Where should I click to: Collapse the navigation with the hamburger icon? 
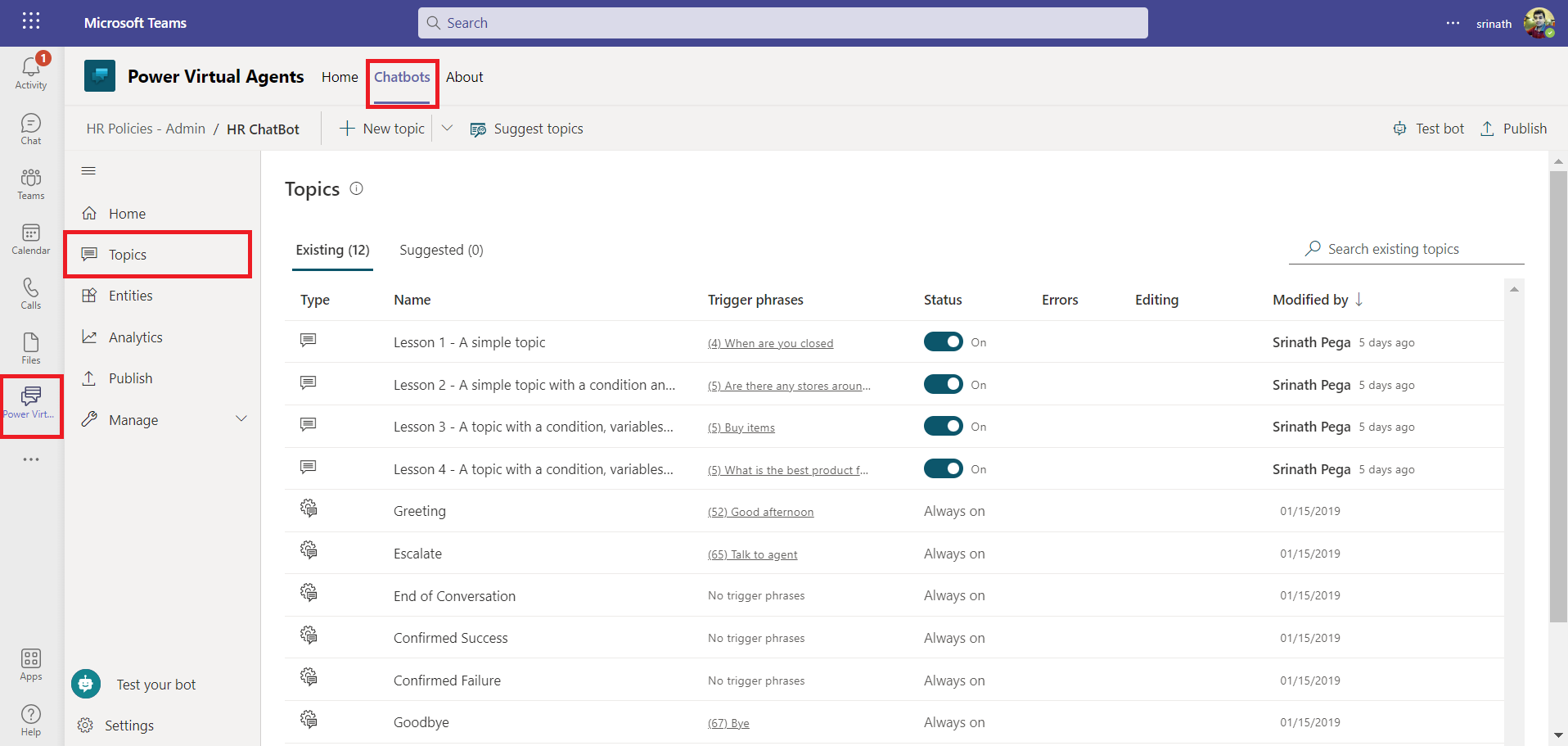tap(88, 170)
